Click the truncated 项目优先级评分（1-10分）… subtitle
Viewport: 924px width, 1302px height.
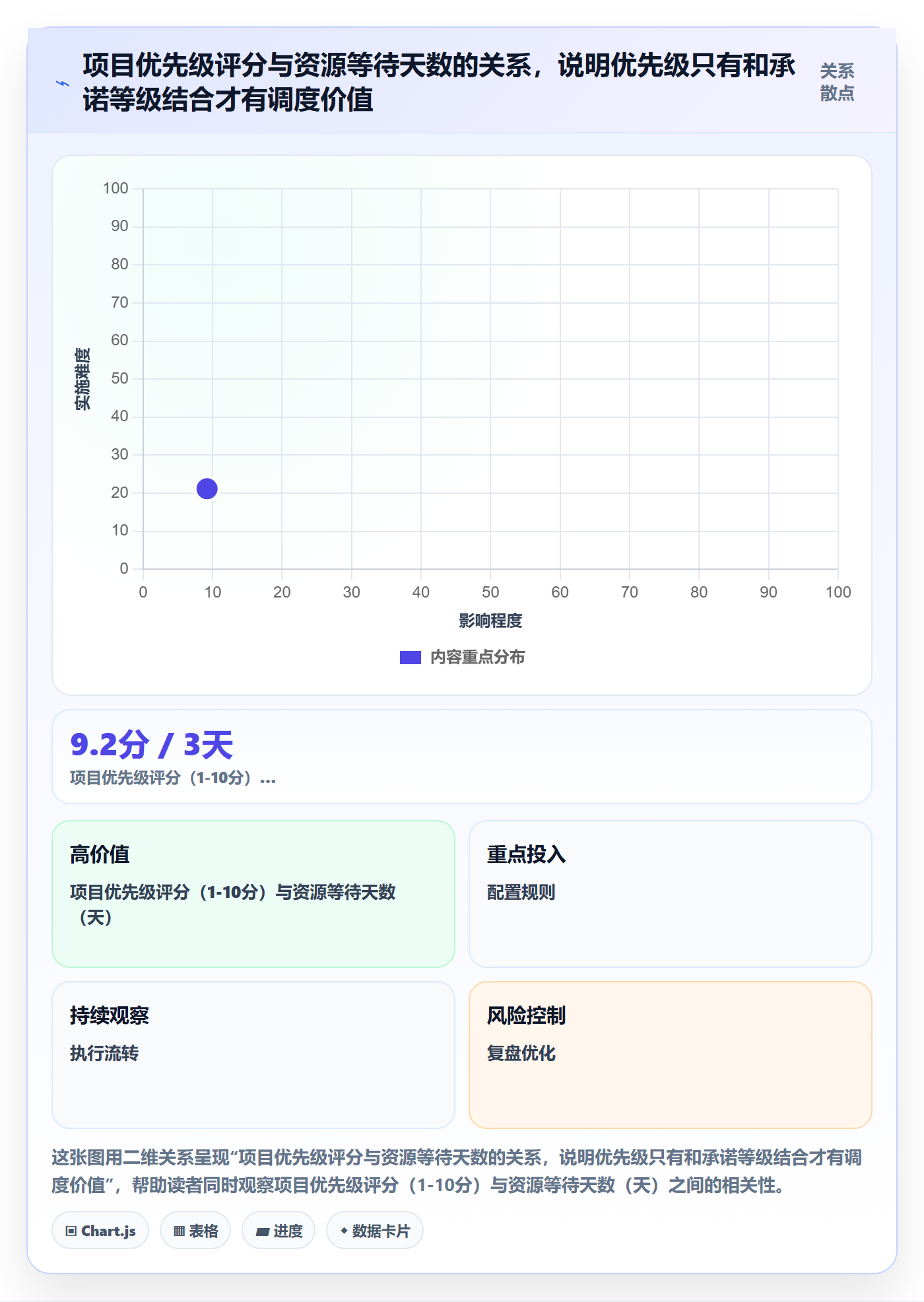[x=173, y=778]
